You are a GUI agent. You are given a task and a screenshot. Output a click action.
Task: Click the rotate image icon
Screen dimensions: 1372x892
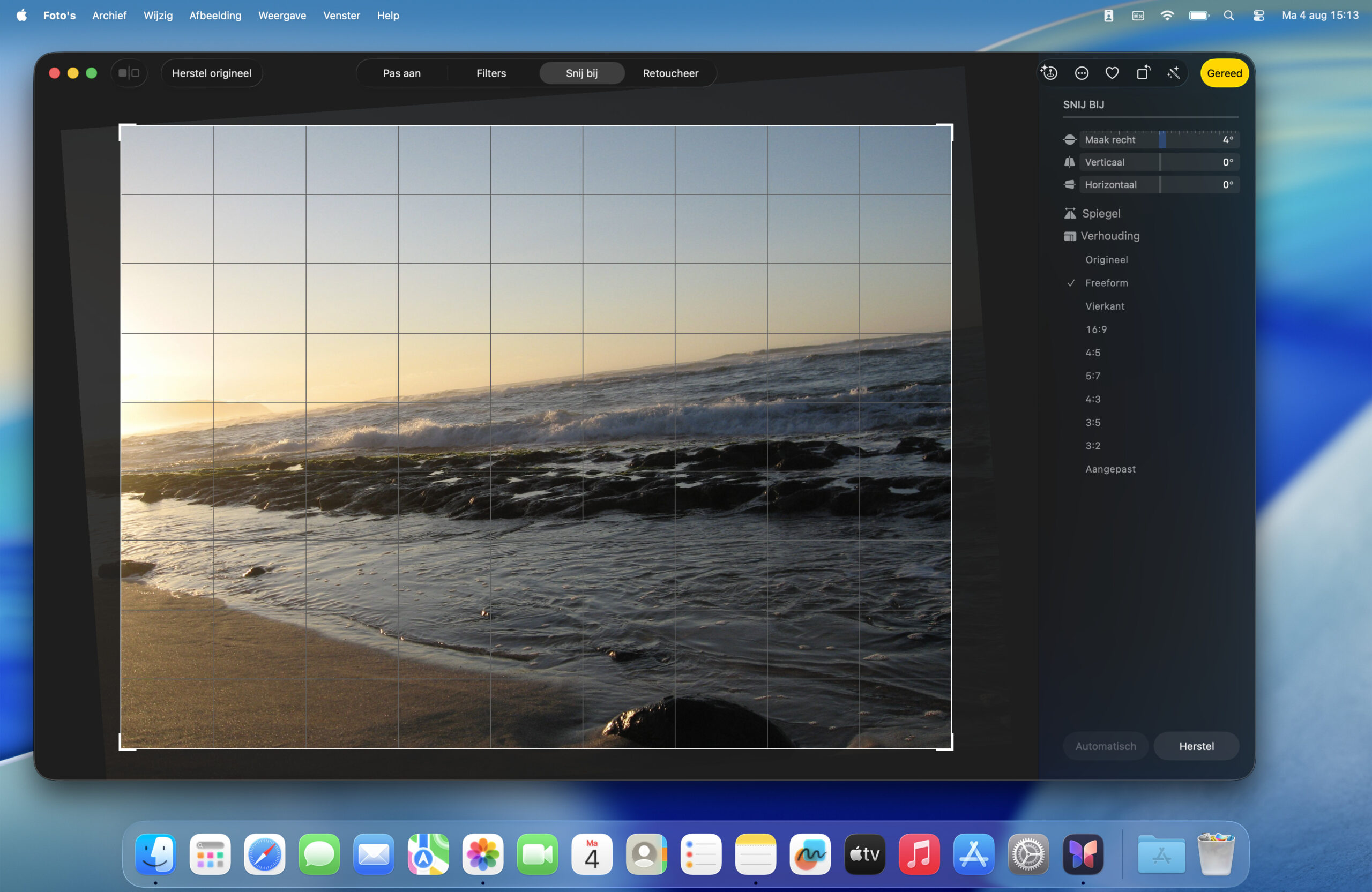[x=1143, y=73]
